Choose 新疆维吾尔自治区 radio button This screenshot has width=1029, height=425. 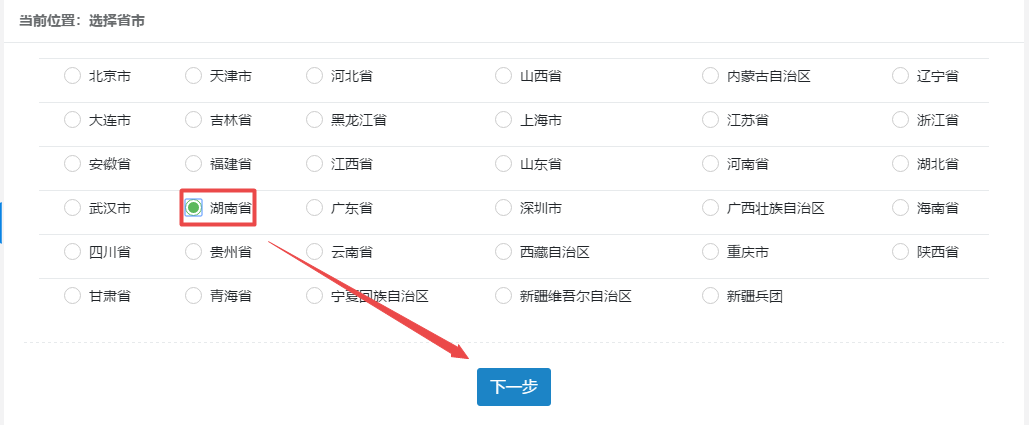[504, 296]
